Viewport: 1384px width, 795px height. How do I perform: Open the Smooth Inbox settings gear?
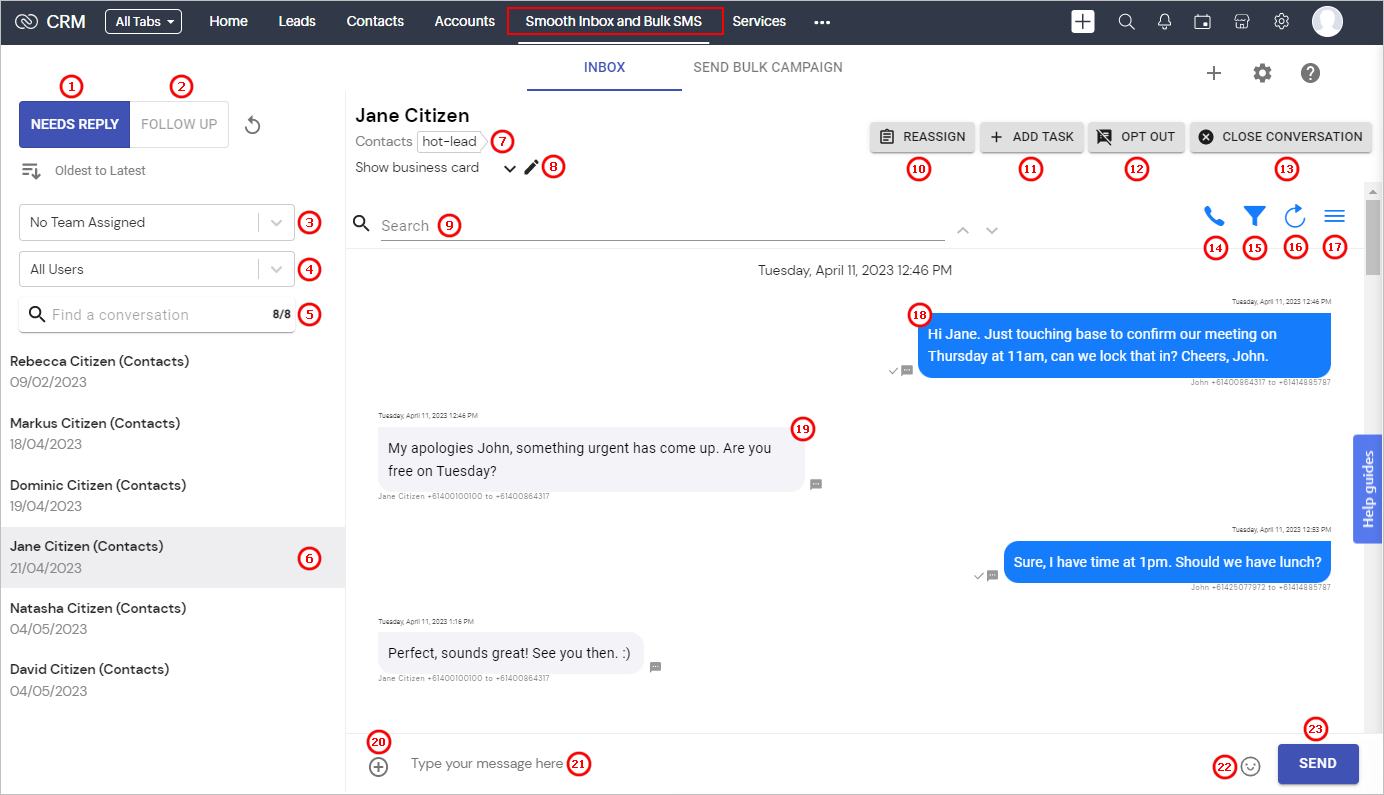(x=1263, y=73)
